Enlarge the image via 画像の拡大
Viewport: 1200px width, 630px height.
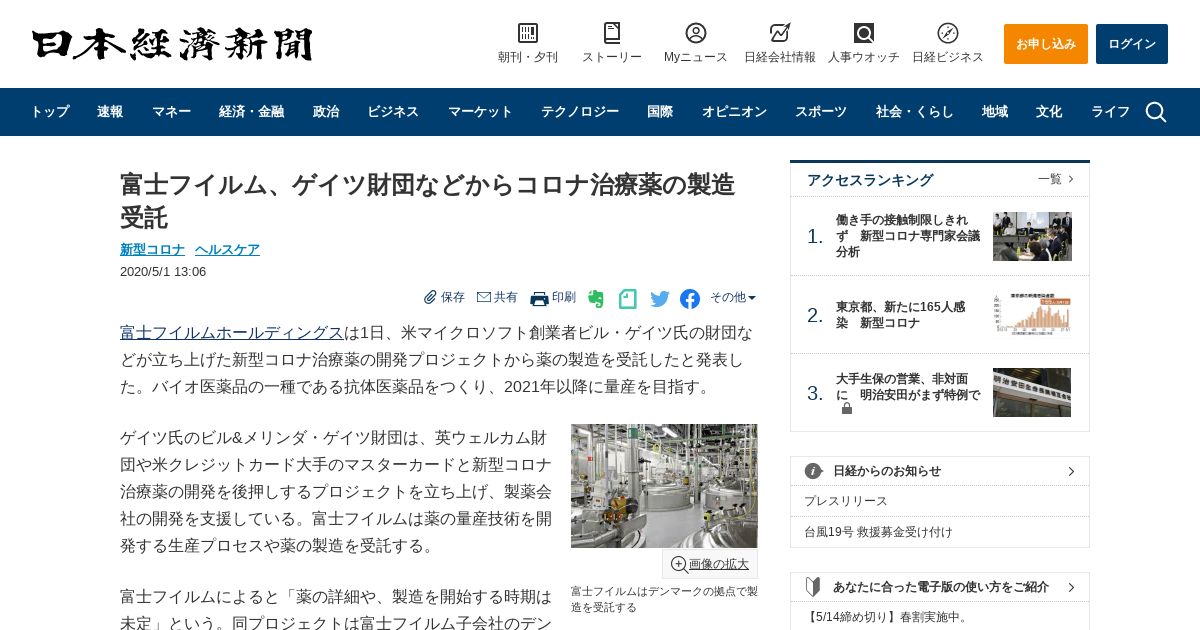point(710,564)
